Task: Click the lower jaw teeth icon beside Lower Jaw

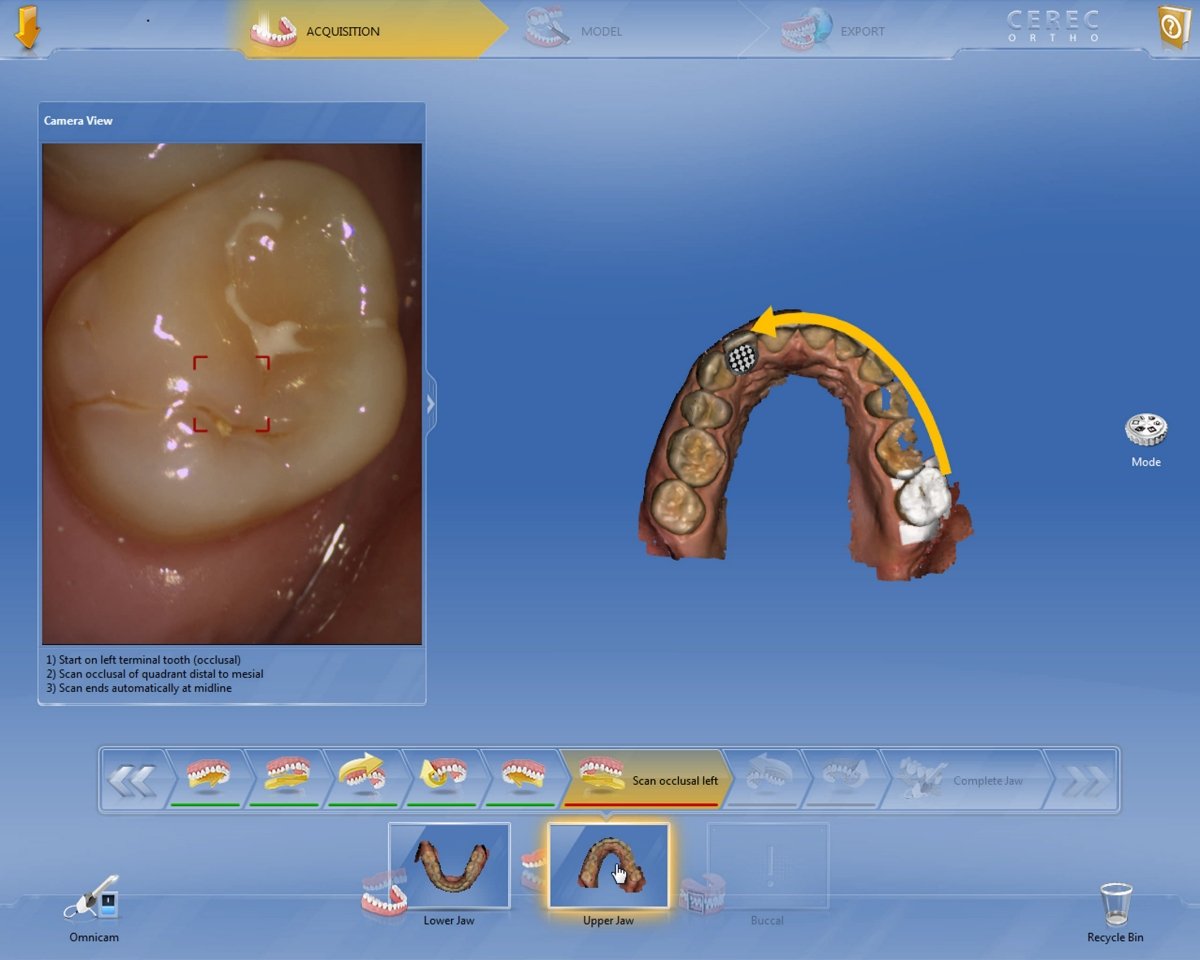Action: (x=384, y=893)
